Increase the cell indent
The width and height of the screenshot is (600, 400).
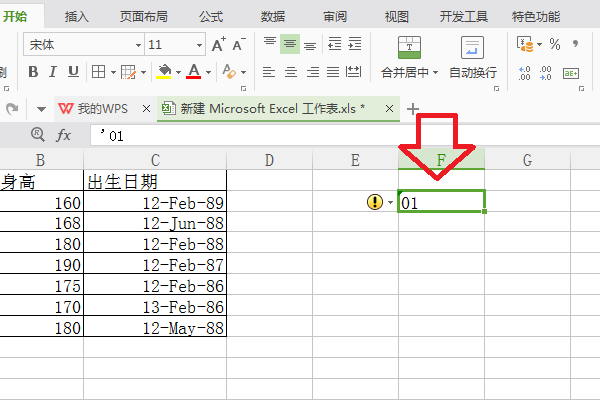[355, 44]
